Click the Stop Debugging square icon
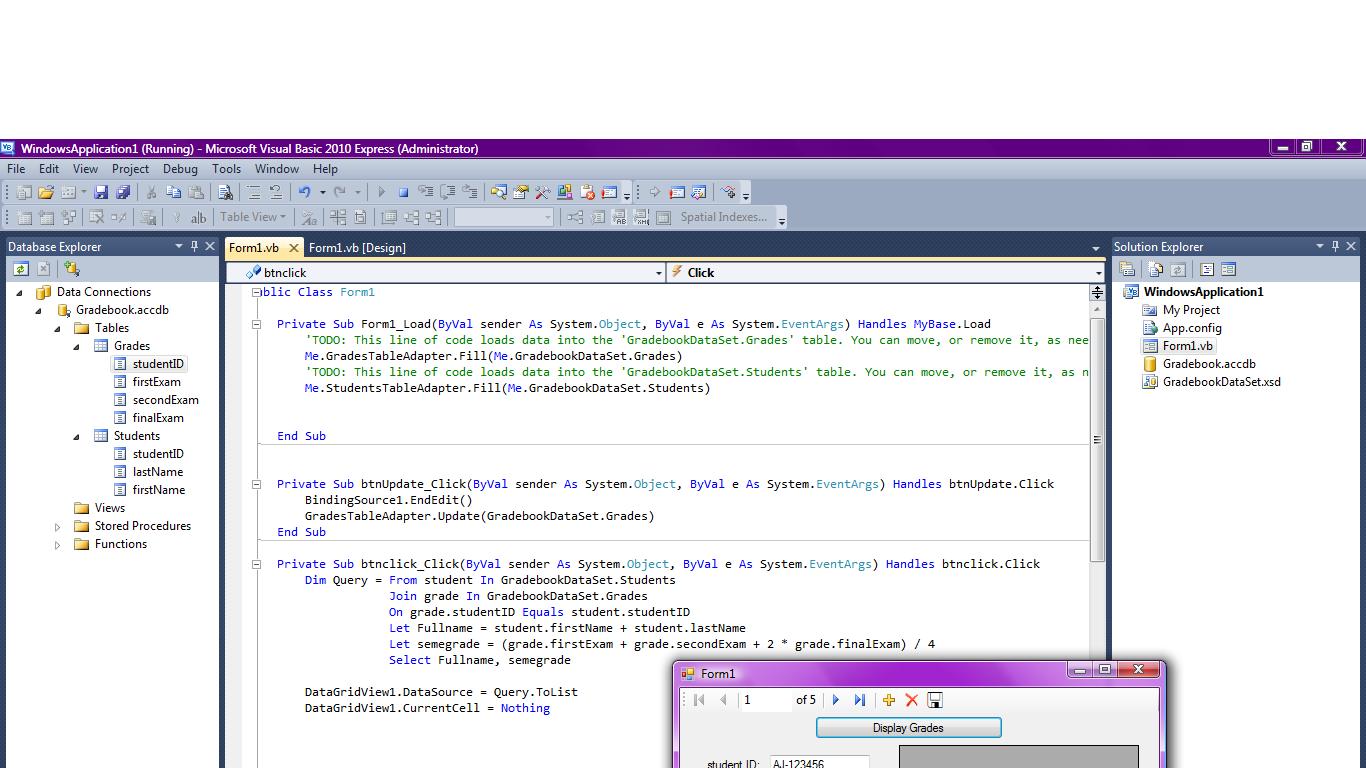Screen dimensions: 1366x768 404,192
